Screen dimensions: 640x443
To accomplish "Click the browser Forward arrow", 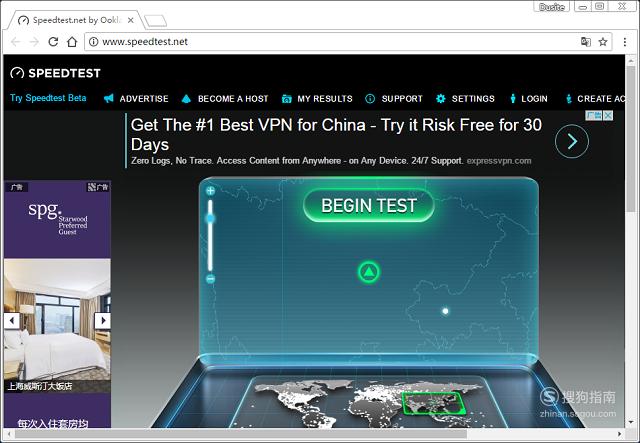I will tap(34, 42).
